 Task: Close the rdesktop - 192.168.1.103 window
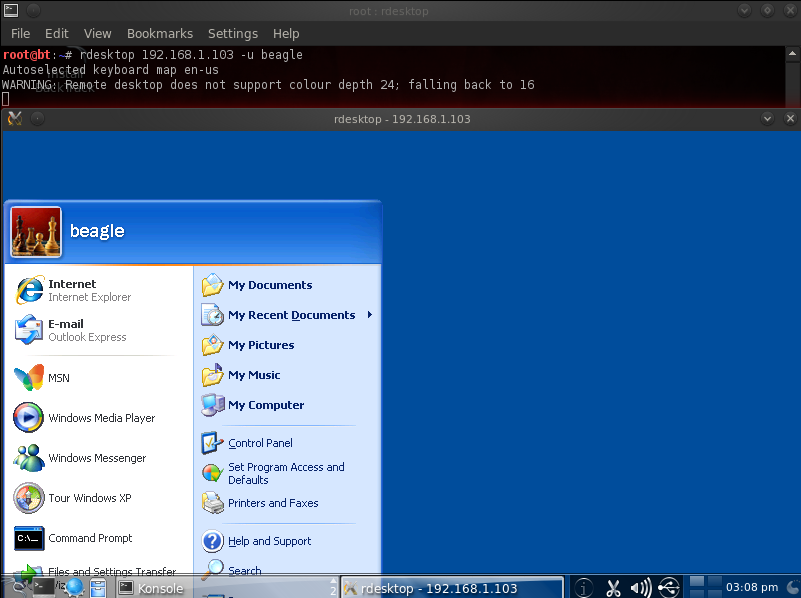pos(790,119)
